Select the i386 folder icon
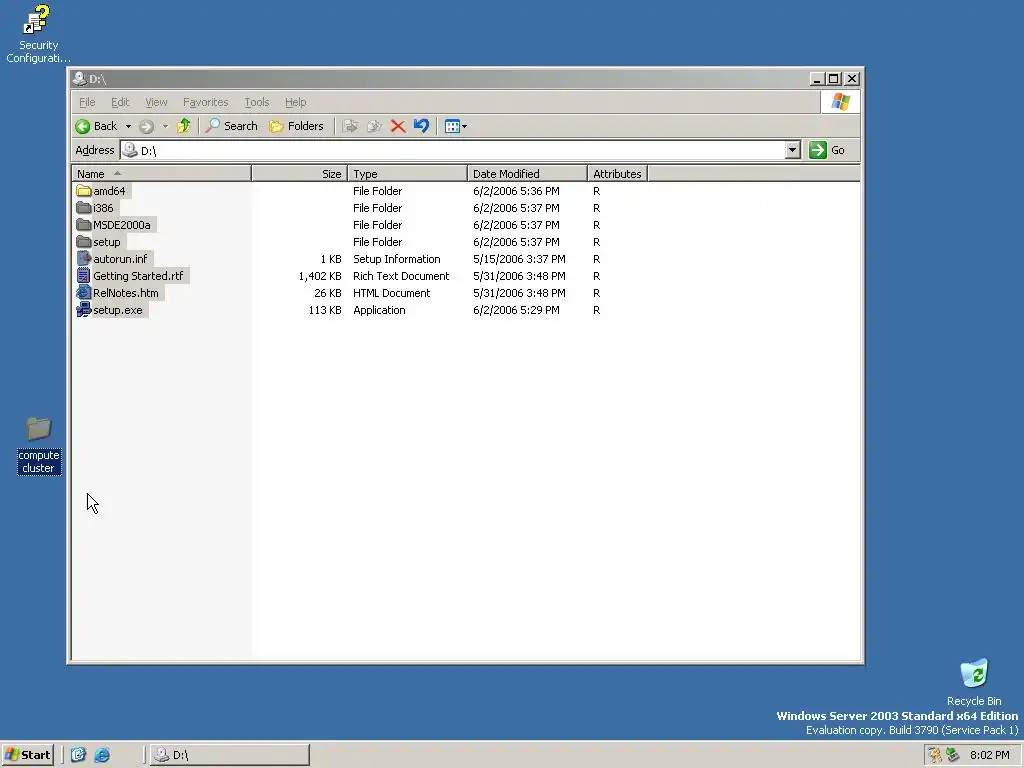 [x=84, y=208]
